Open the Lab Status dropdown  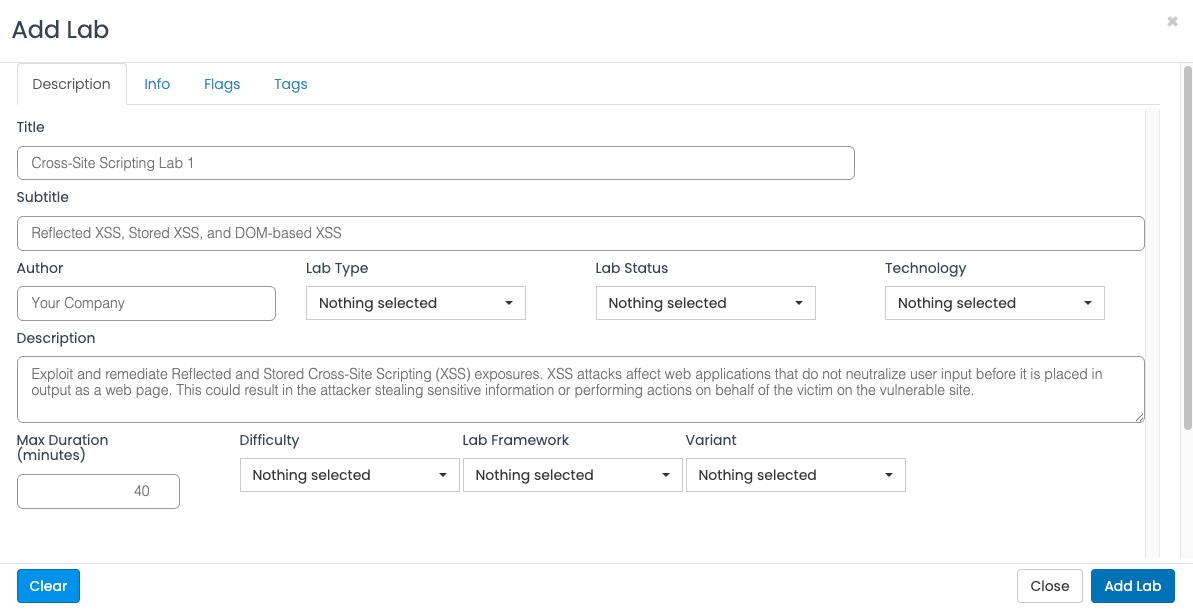pyautogui.click(x=705, y=303)
